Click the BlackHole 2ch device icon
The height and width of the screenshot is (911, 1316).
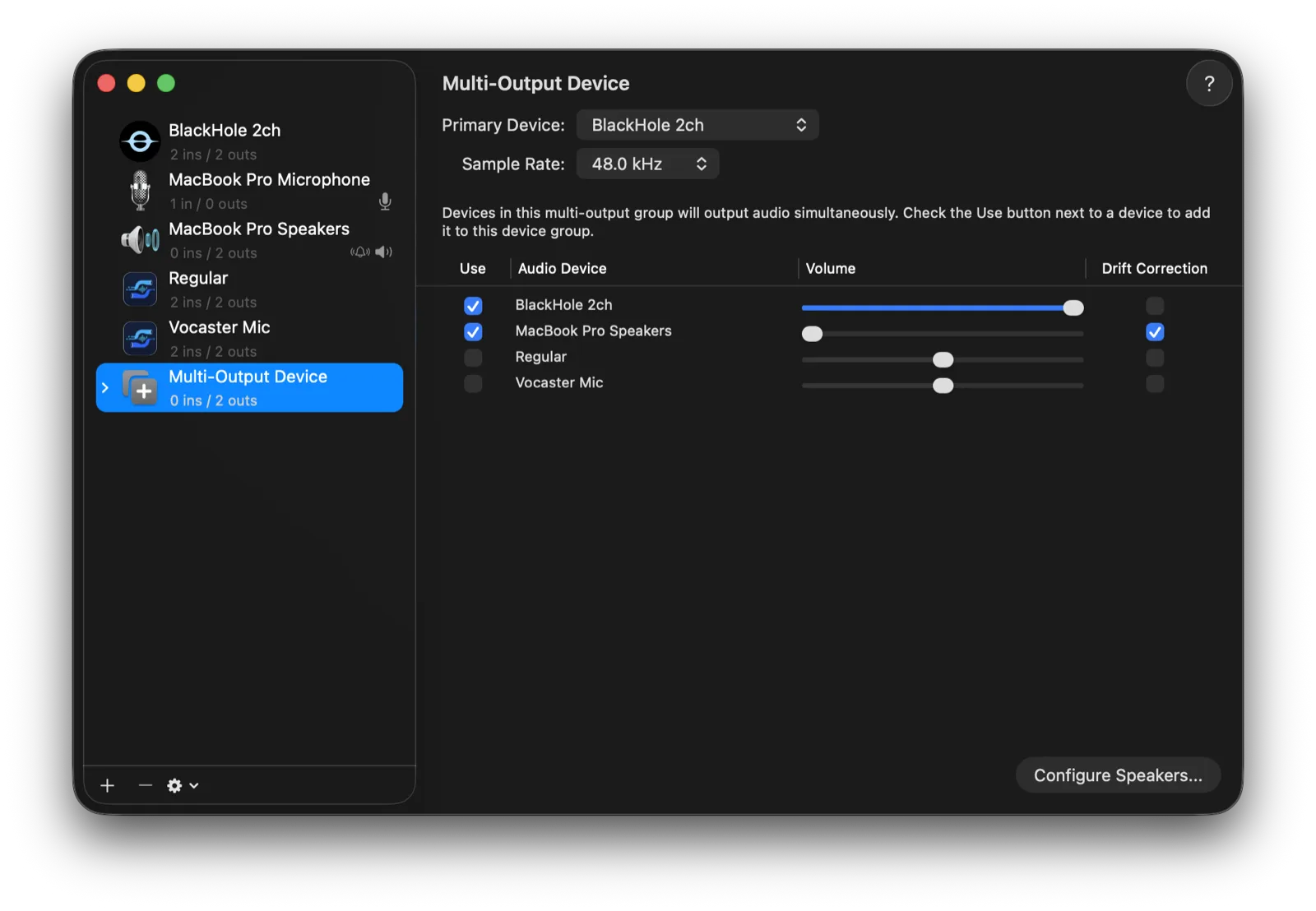coord(140,141)
